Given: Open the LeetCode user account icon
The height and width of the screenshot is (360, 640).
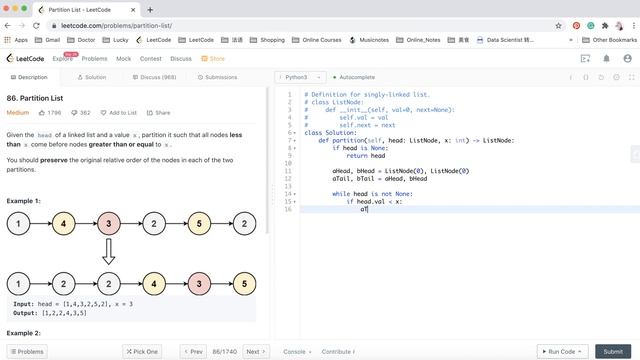Looking at the screenshot, I should point(628,59).
